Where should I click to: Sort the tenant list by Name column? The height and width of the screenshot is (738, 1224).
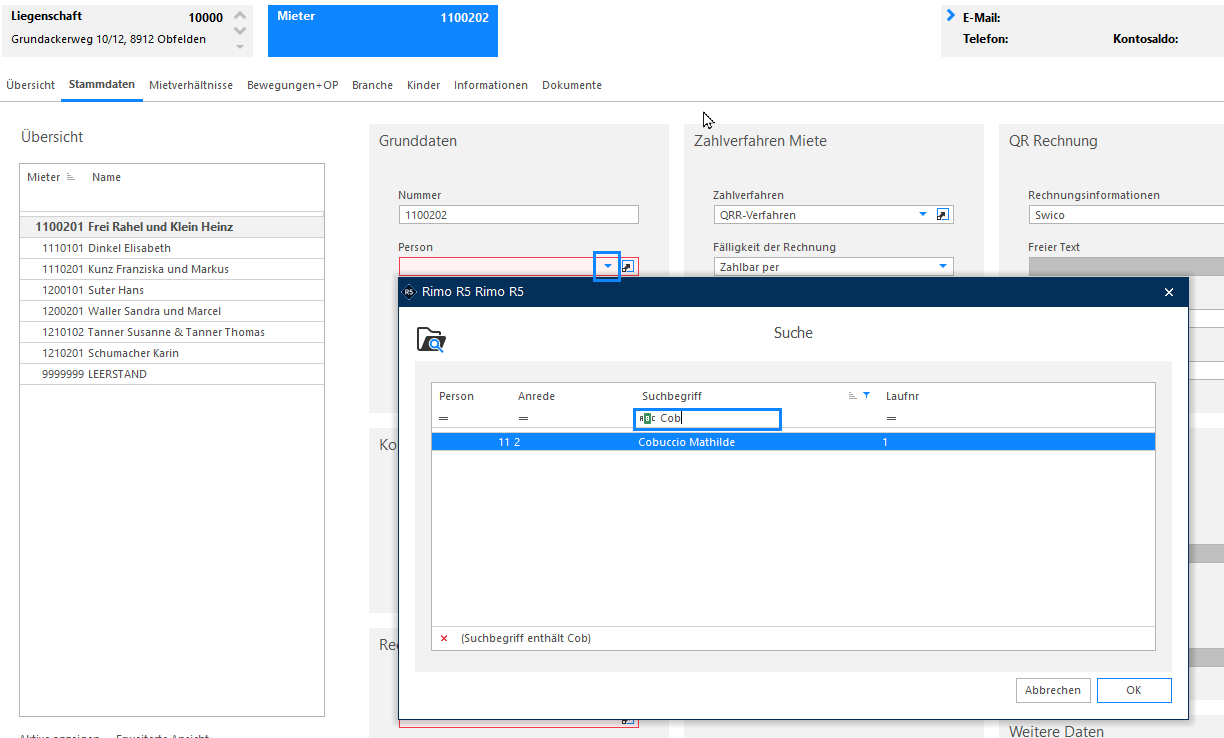pyautogui.click(x=106, y=177)
